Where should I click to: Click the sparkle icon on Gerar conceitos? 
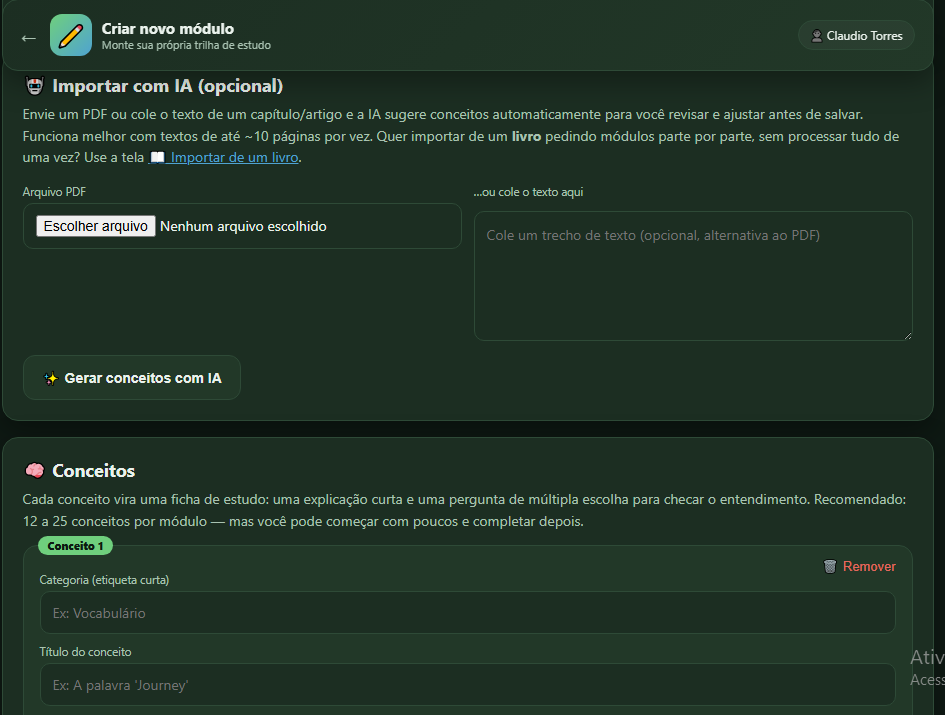[x=51, y=379]
